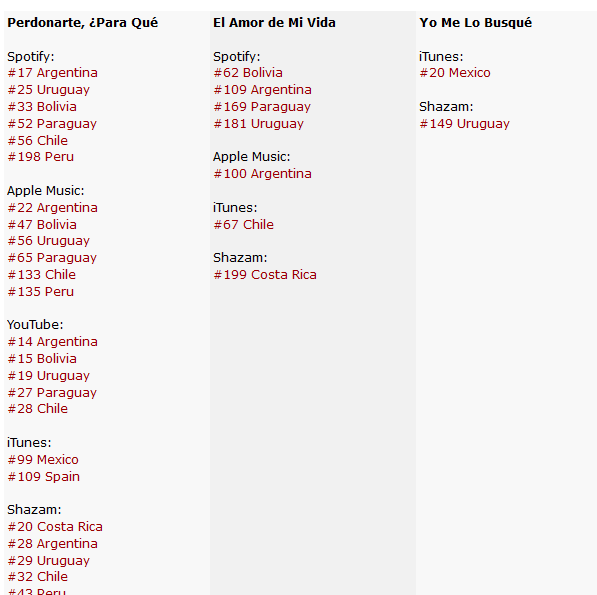The height and width of the screenshot is (595, 597).
Task: Click #62 Bolivia in El Amor column
Action: [248, 73]
